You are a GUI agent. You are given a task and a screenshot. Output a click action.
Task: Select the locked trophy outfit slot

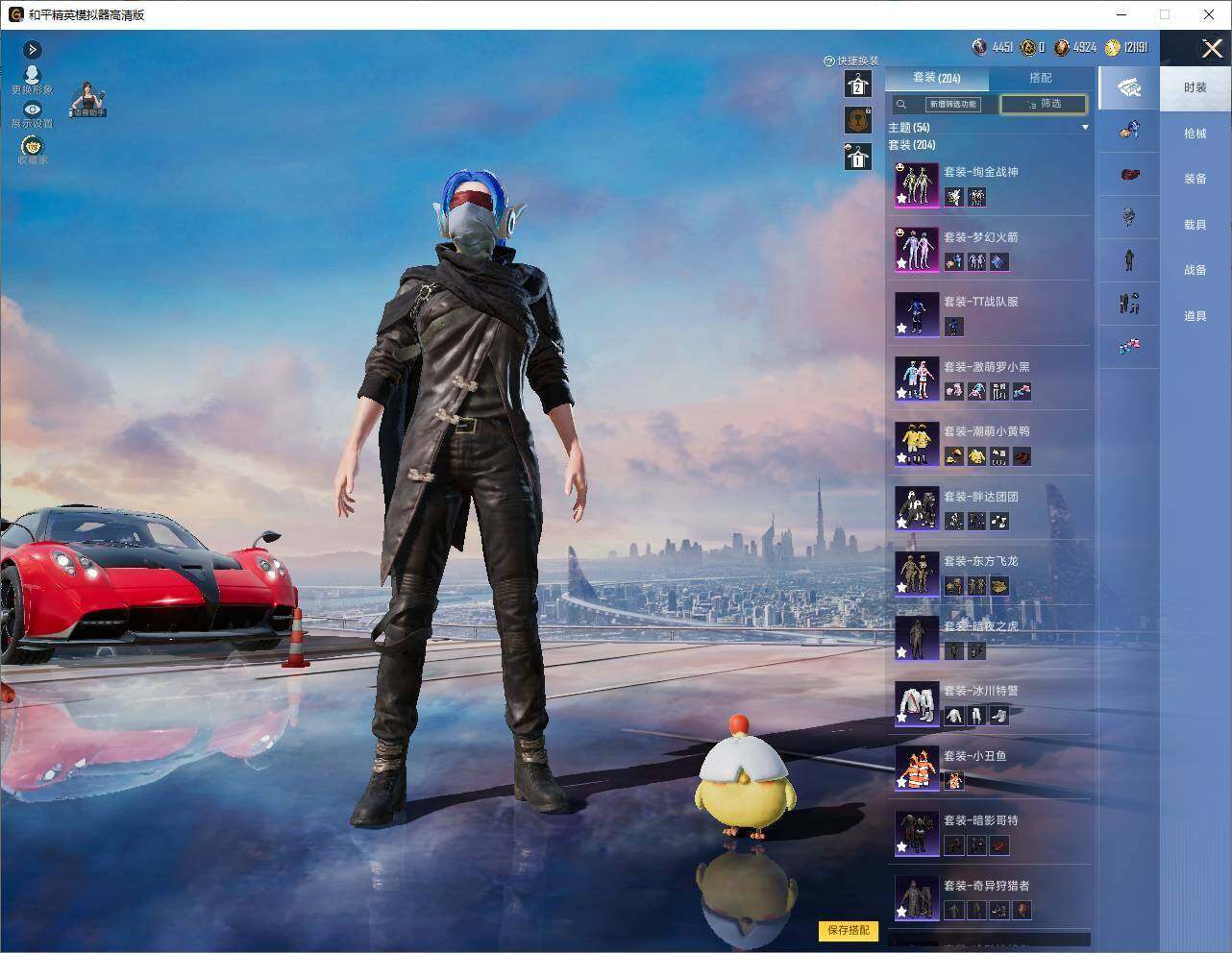(x=857, y=120)
